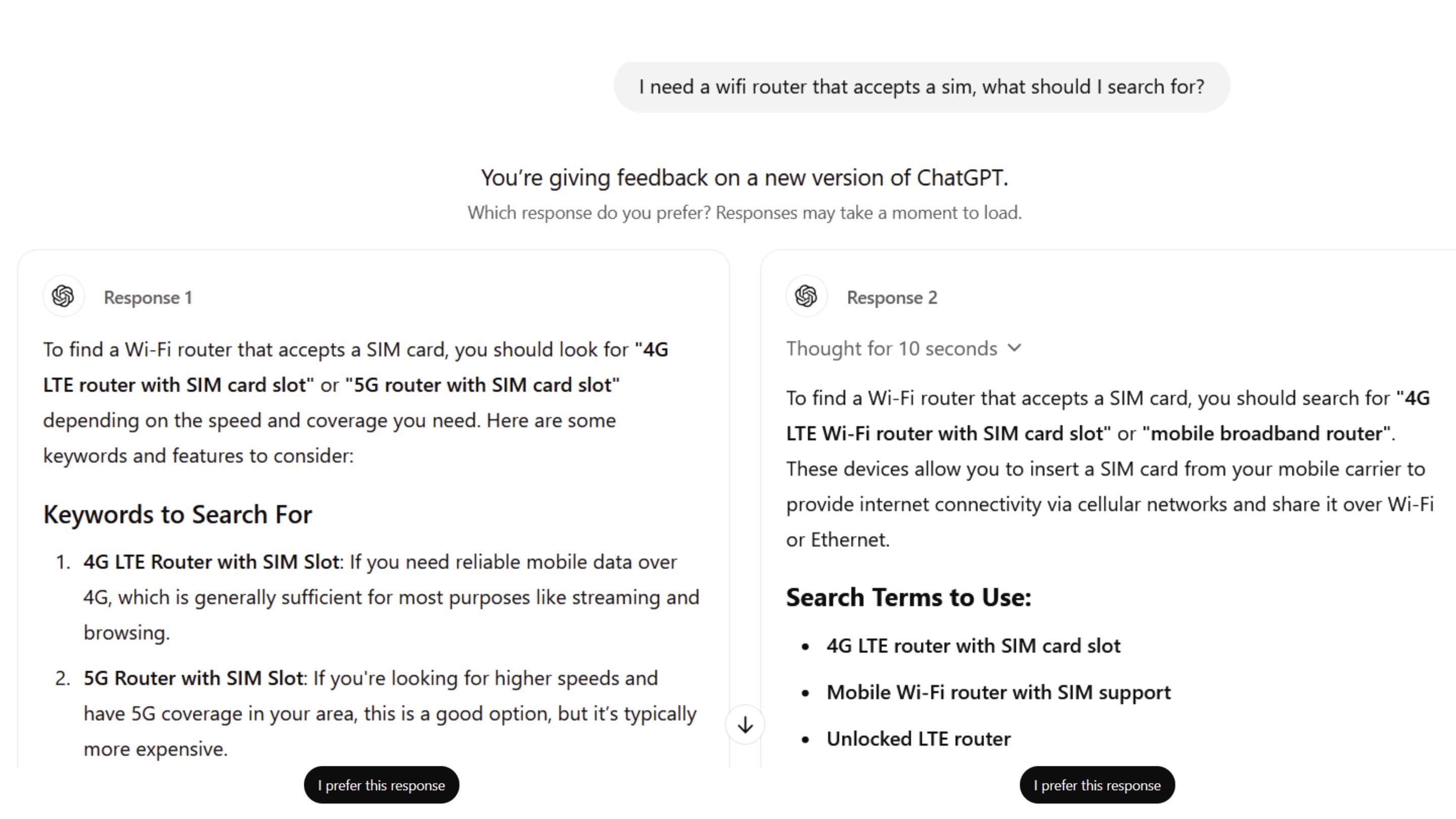The image size is (1456, 819).
Task: Click the ChatGPT logo beside Response 2
Action: point(806,296)
